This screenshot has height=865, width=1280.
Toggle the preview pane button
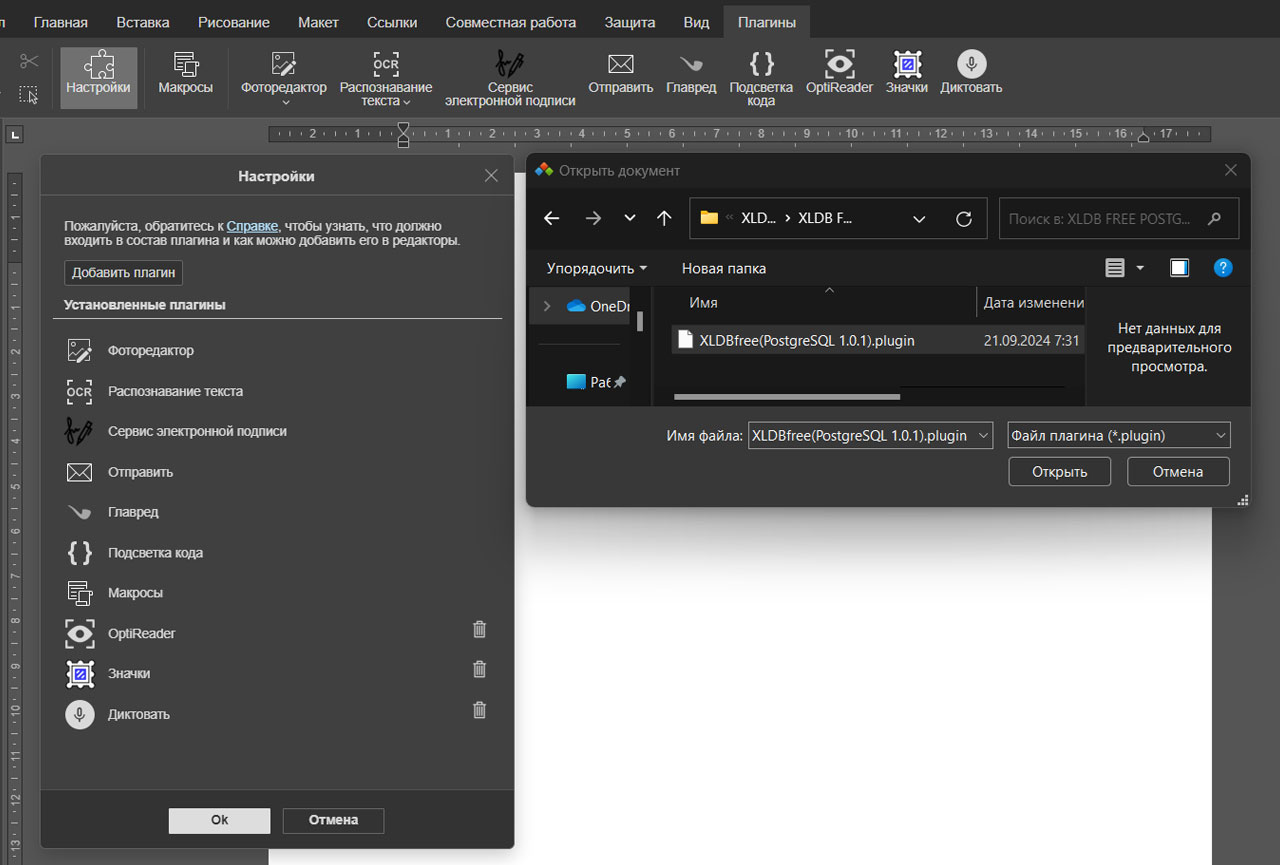(x=1179, y=268)
